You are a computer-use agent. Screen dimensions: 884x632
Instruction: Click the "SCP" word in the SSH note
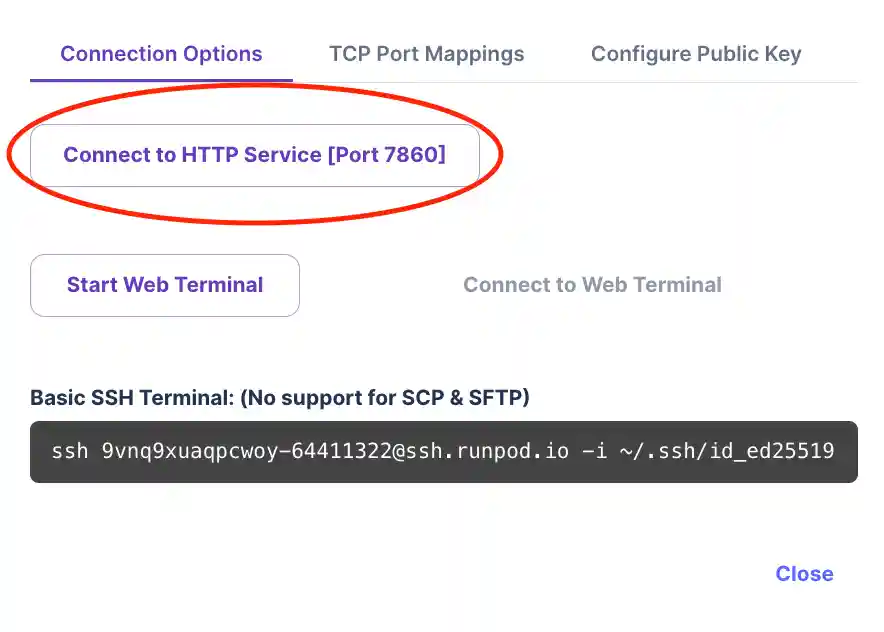click(x=415, y=398)
